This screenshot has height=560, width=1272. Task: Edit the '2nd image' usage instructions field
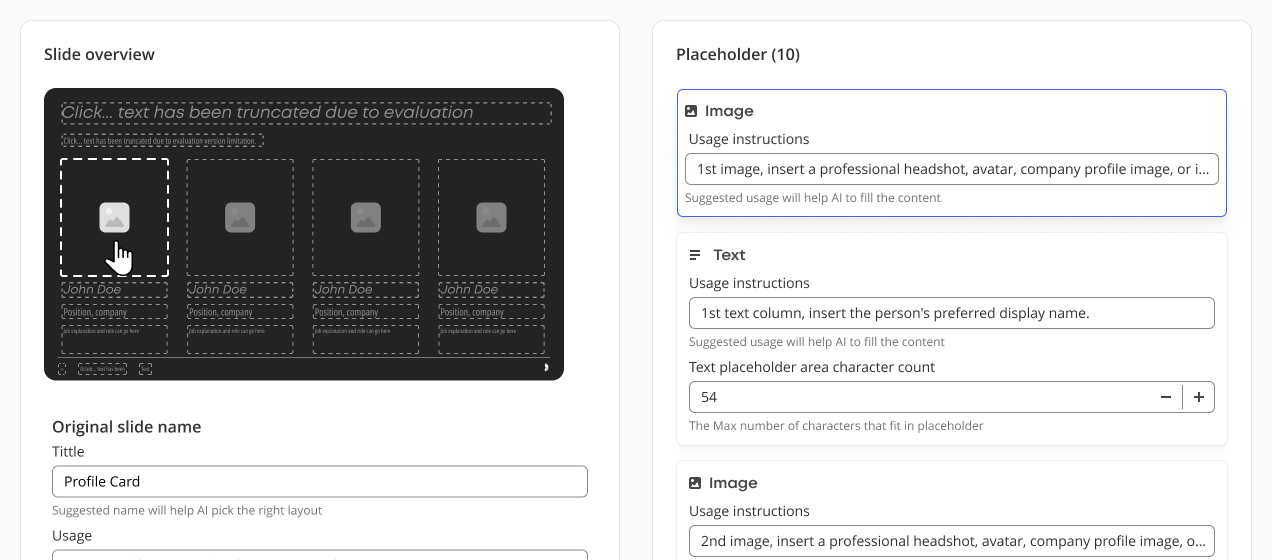952,541
